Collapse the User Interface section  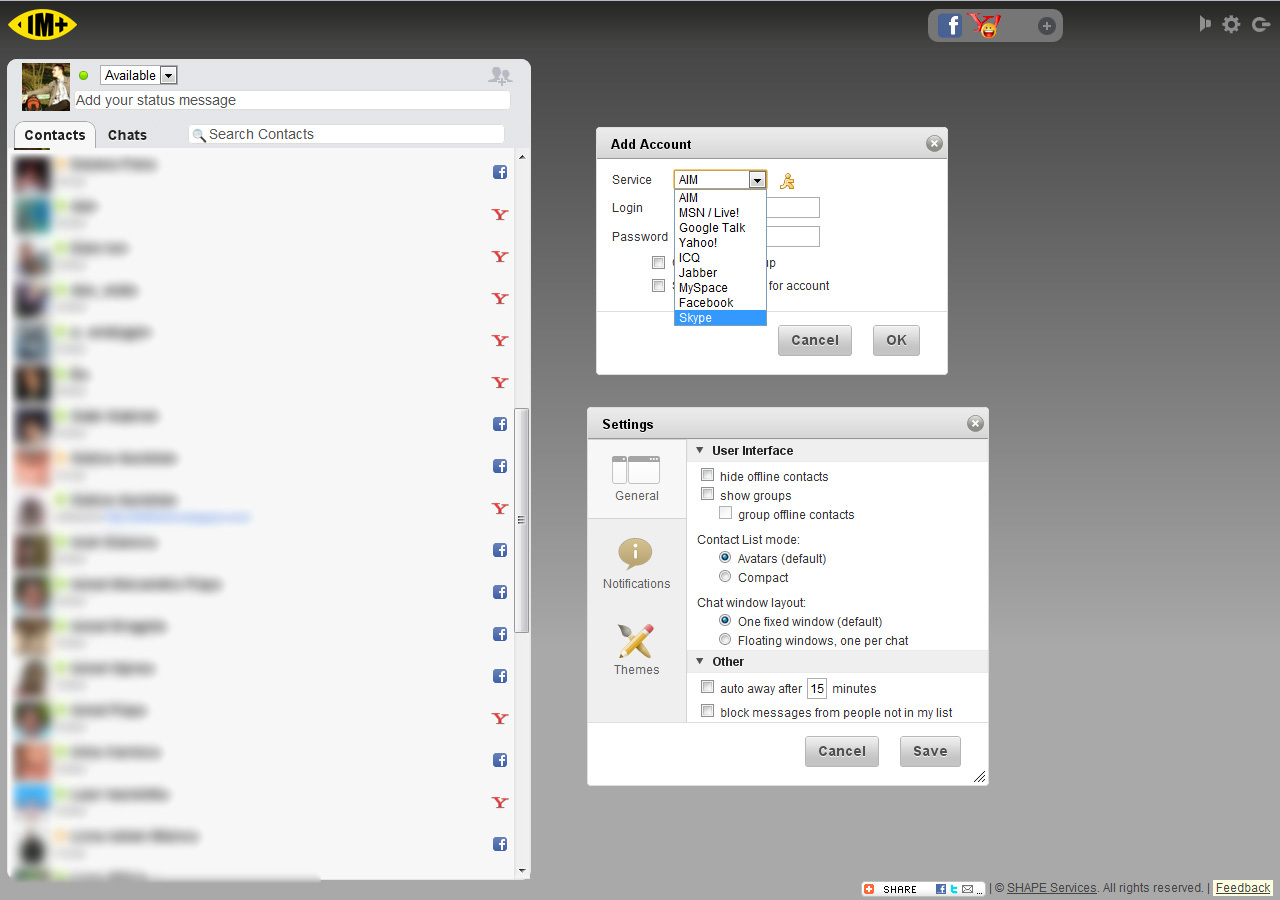click(700, 451)
